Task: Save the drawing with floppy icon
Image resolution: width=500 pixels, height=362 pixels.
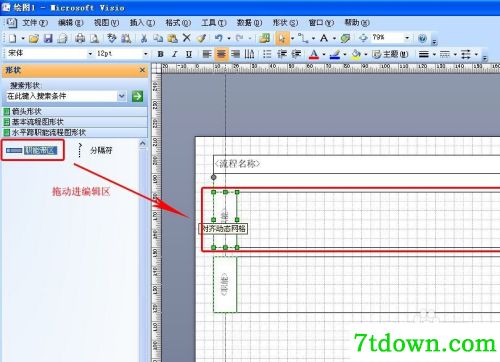Action: tap(48, 38)
